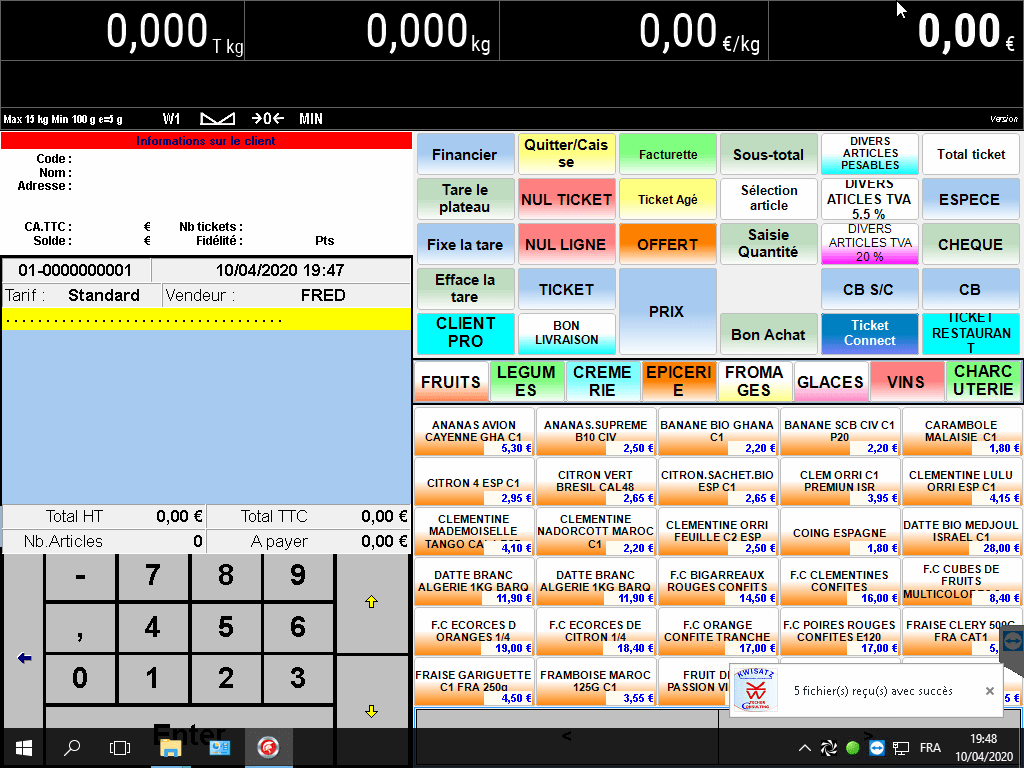1024x768 pixels.
Task: Click the yellow ticket entry line
Action: point(206,319)
